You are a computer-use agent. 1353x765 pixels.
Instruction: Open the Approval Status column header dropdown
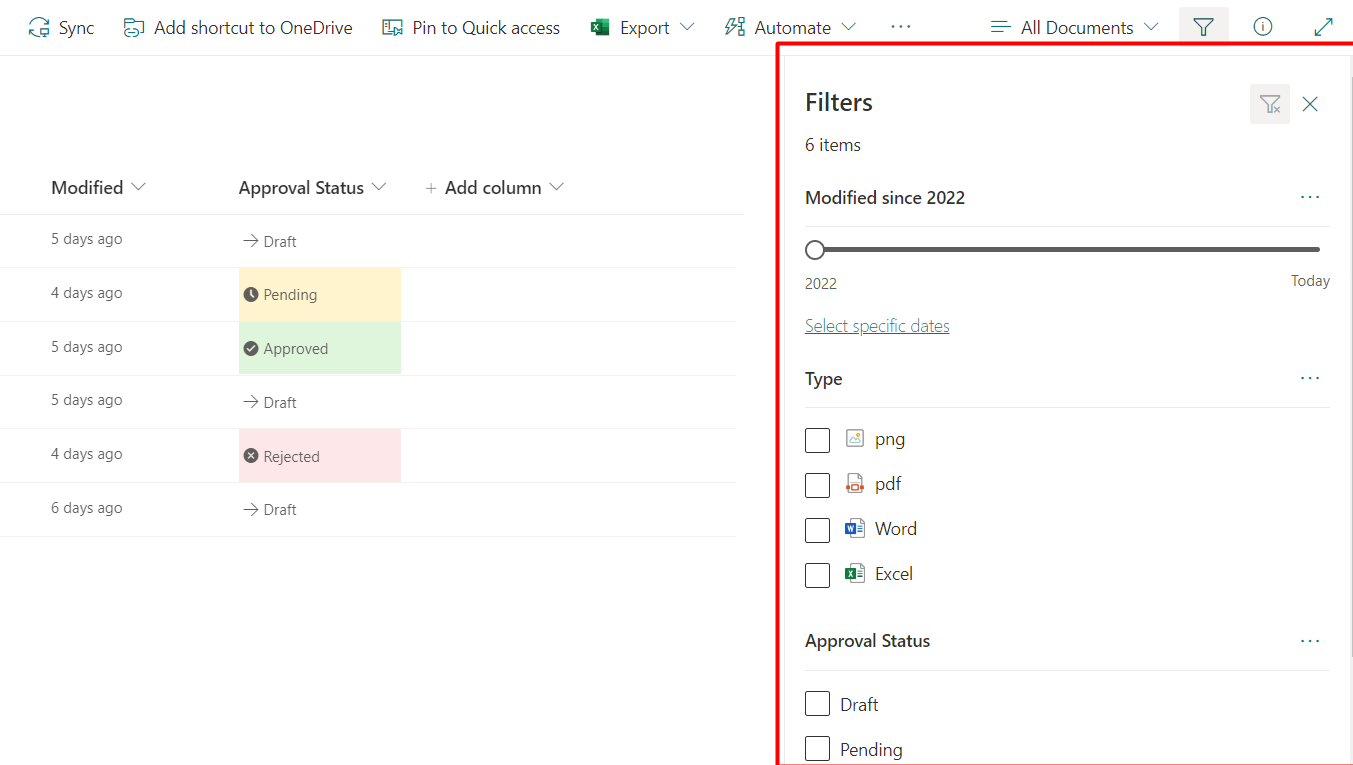click(379, 187)
